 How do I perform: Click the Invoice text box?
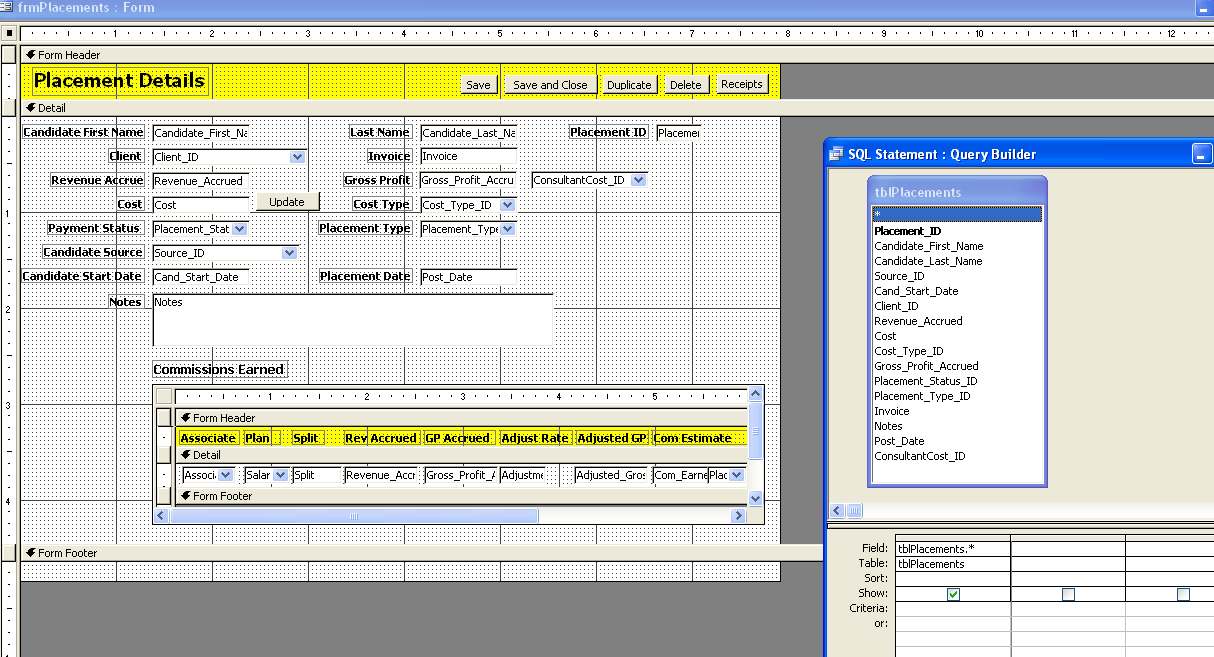click(x=468, y=156)
